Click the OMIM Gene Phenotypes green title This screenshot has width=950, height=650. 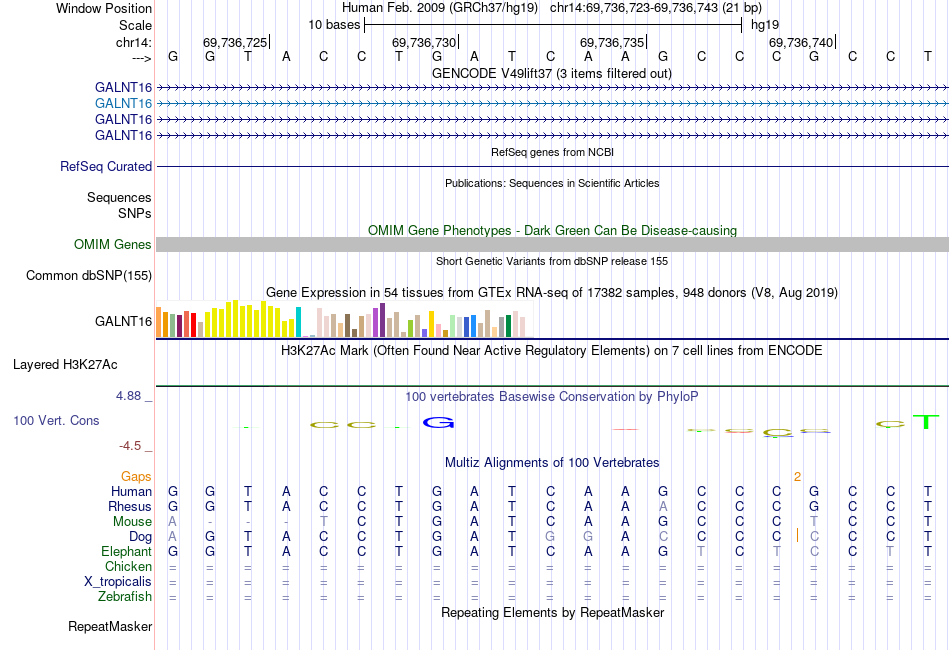[x=552, y=231]
